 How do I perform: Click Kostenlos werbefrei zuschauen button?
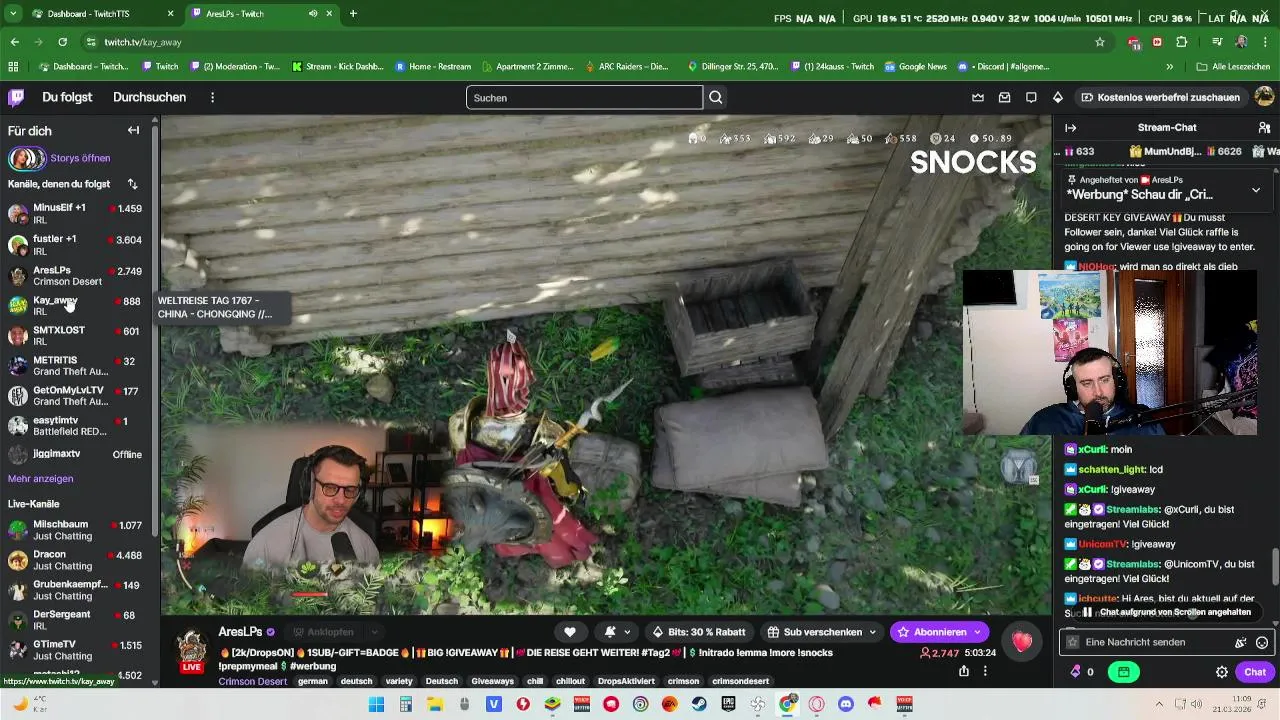[x=1160, y=97]
